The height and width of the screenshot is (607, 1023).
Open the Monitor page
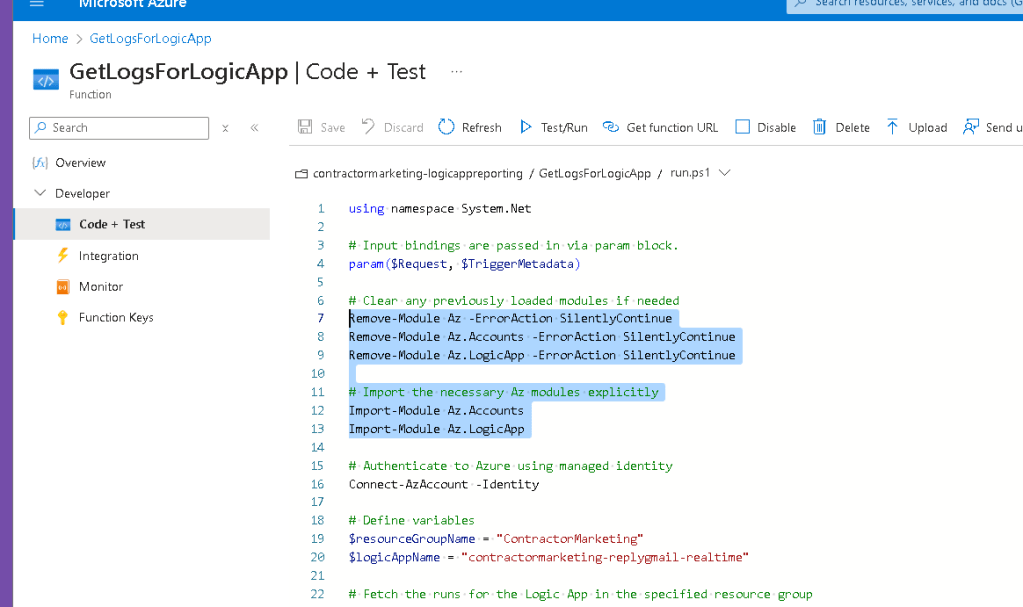pyautogui.click(x=100, y=287)
